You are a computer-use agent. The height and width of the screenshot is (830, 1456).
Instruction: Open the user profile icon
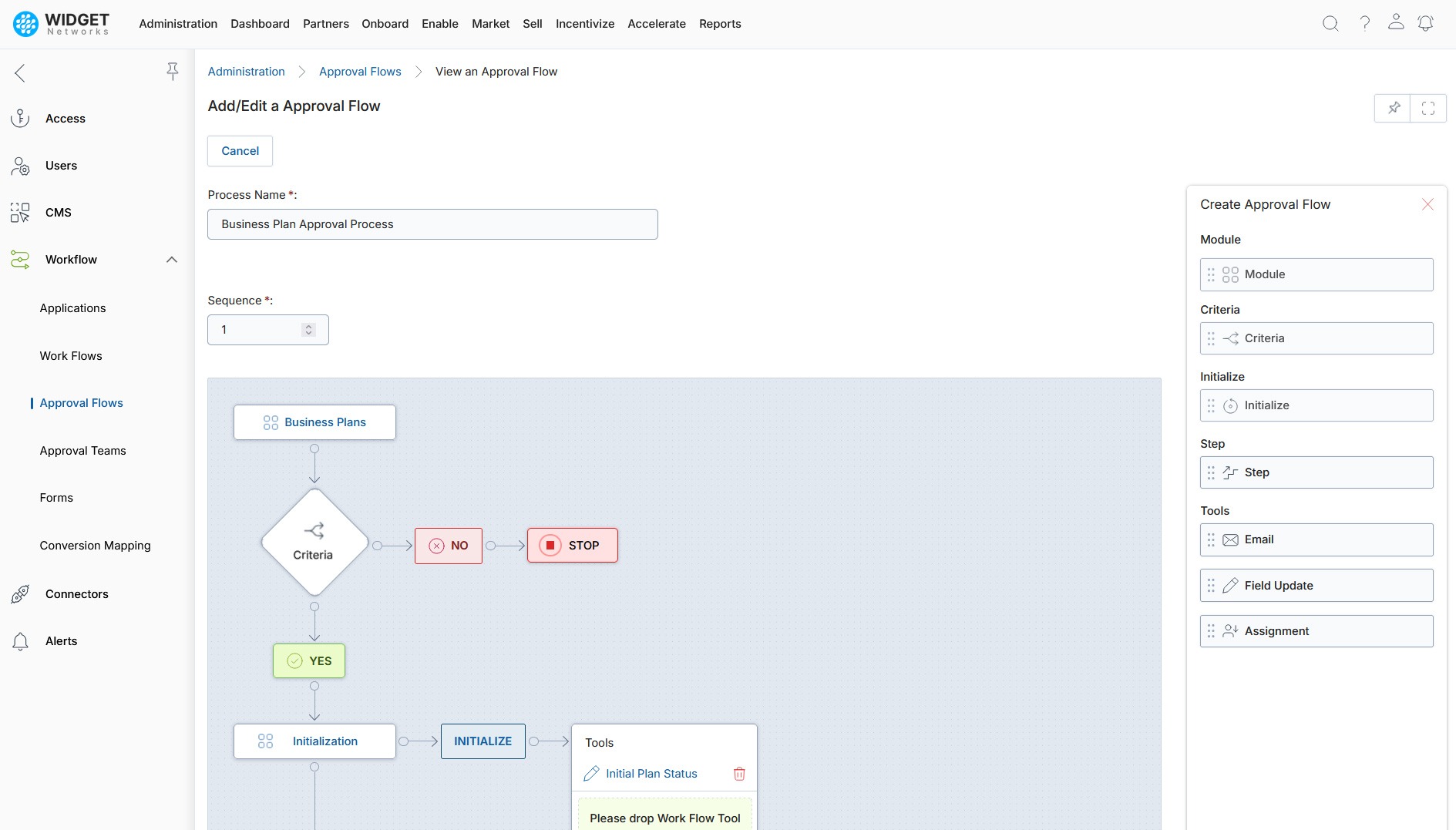click(1395, 22)
